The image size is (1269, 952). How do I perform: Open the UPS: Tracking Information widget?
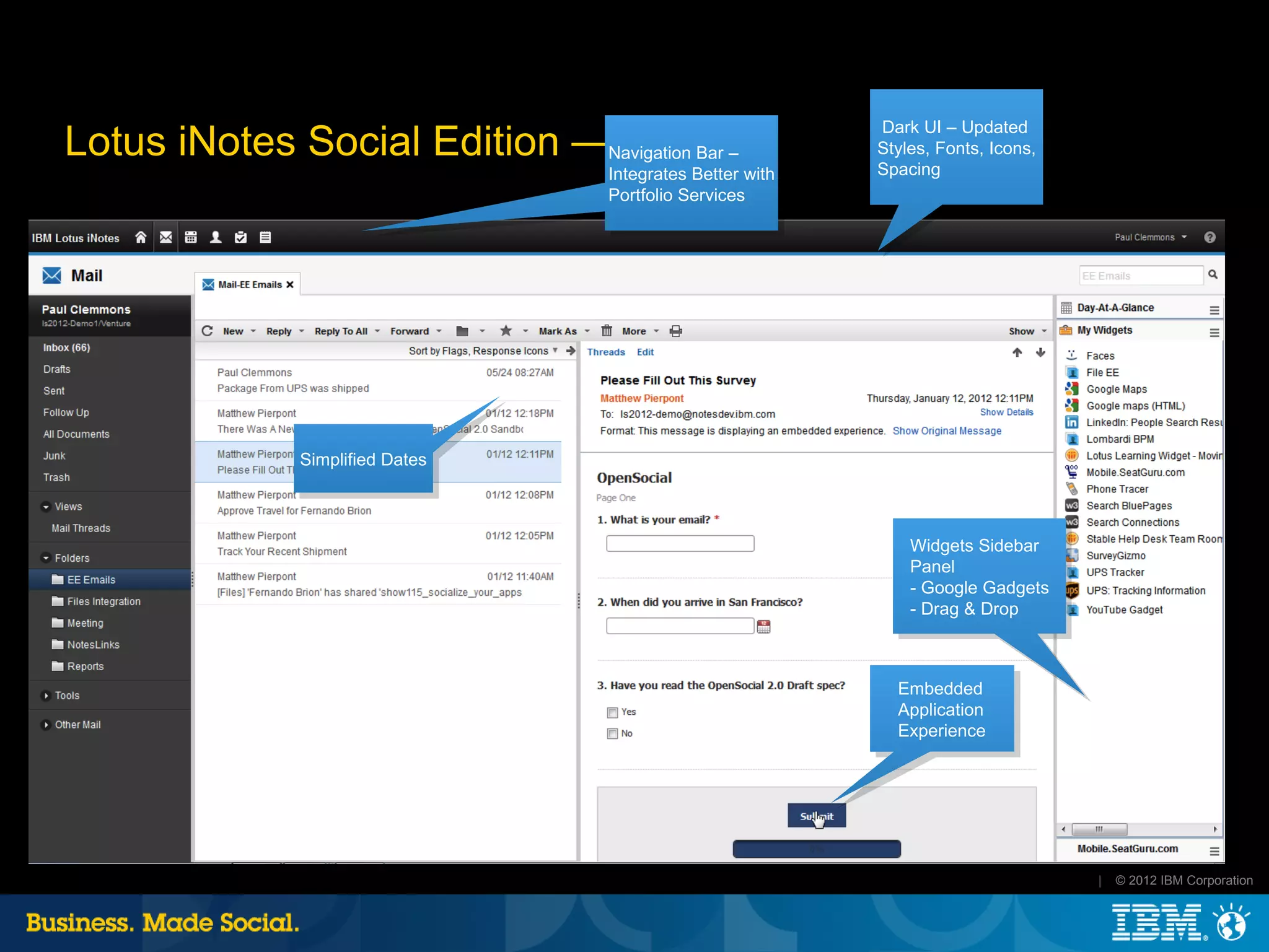tap(1145, 590)
